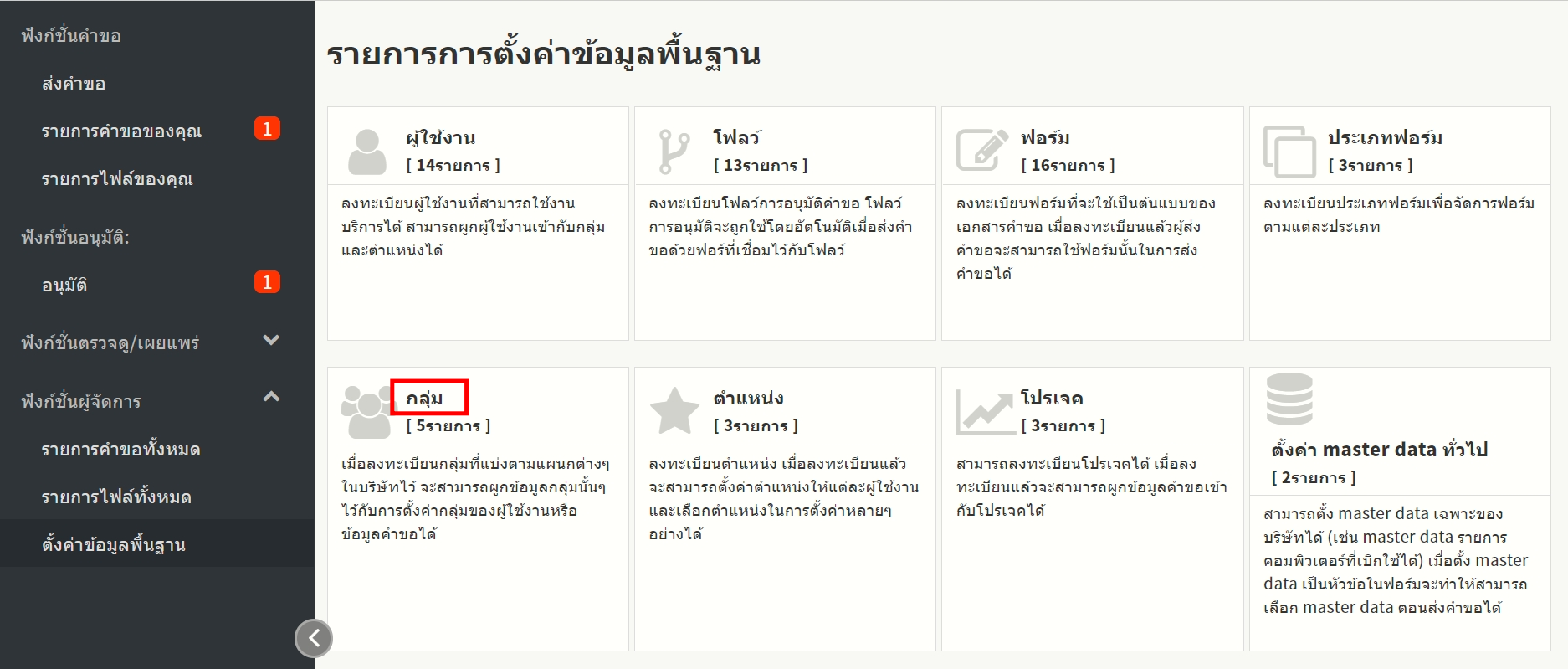1568x669 pixels.
Task: Select ตั้งค่าข้อมูลพื้นฐาน in the sidebar
Action: pos(114,545)
